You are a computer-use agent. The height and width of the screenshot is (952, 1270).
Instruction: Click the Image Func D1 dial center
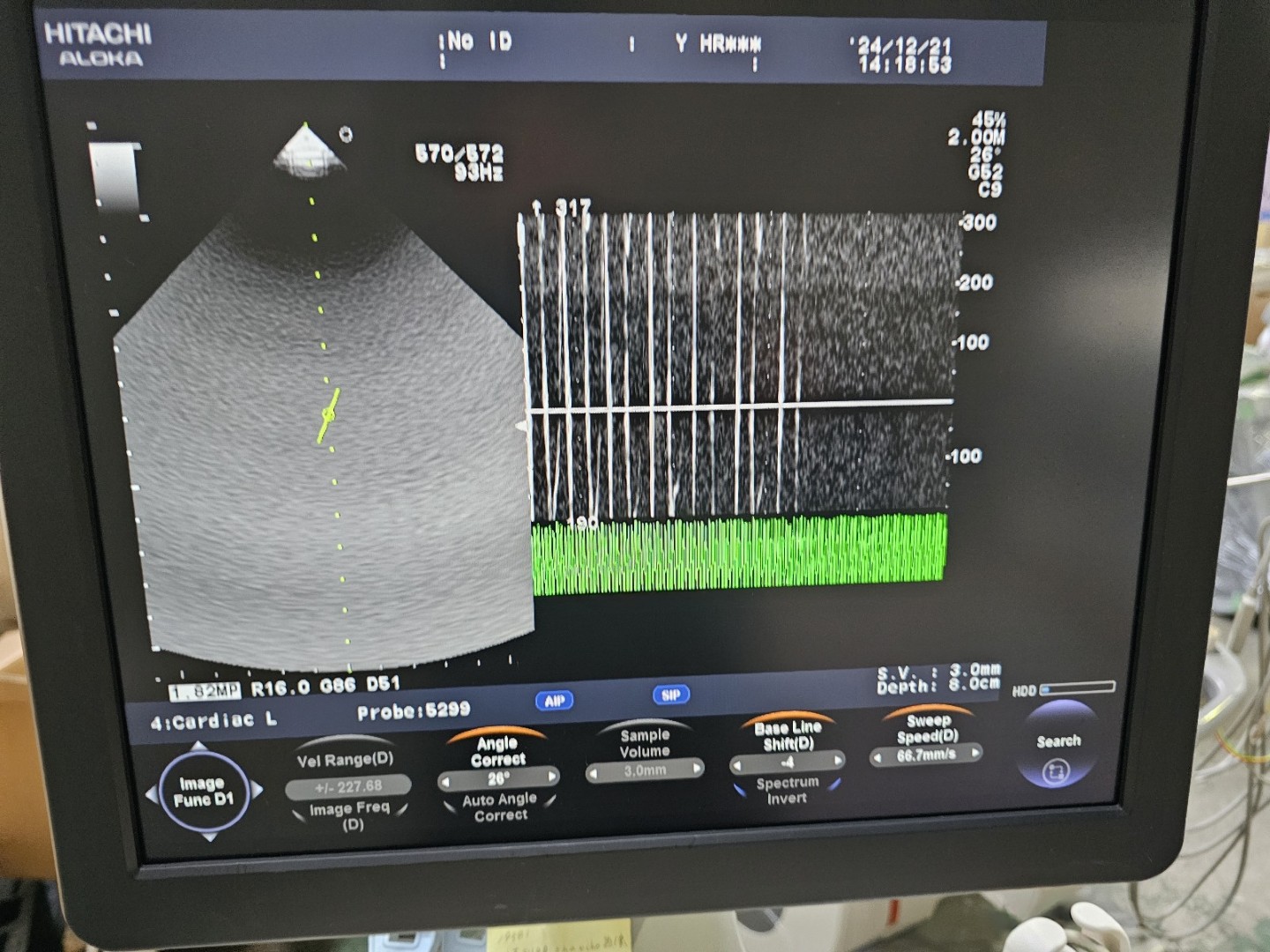tap(204, 792)
